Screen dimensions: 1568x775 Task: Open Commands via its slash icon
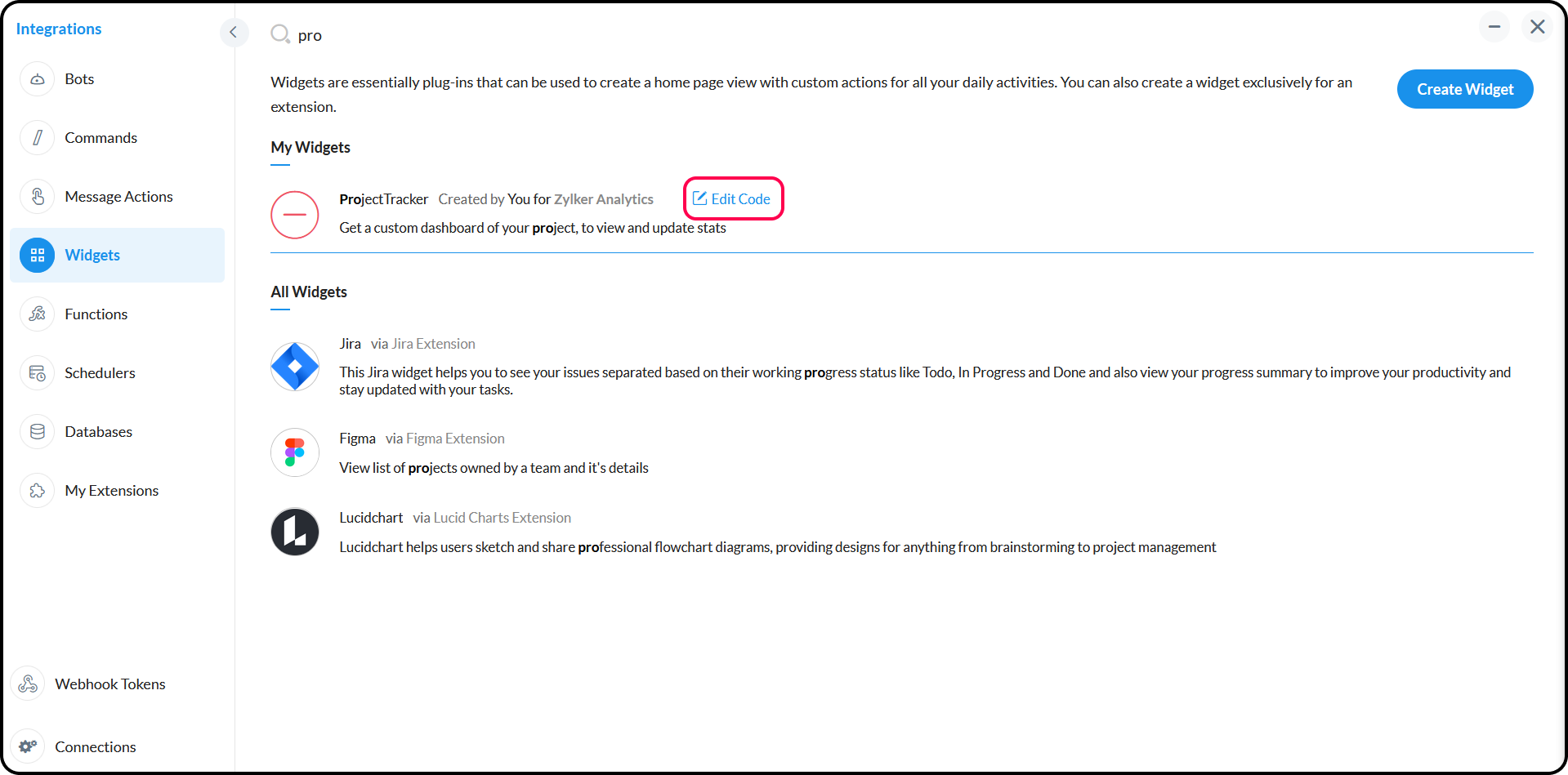point(38,138)
